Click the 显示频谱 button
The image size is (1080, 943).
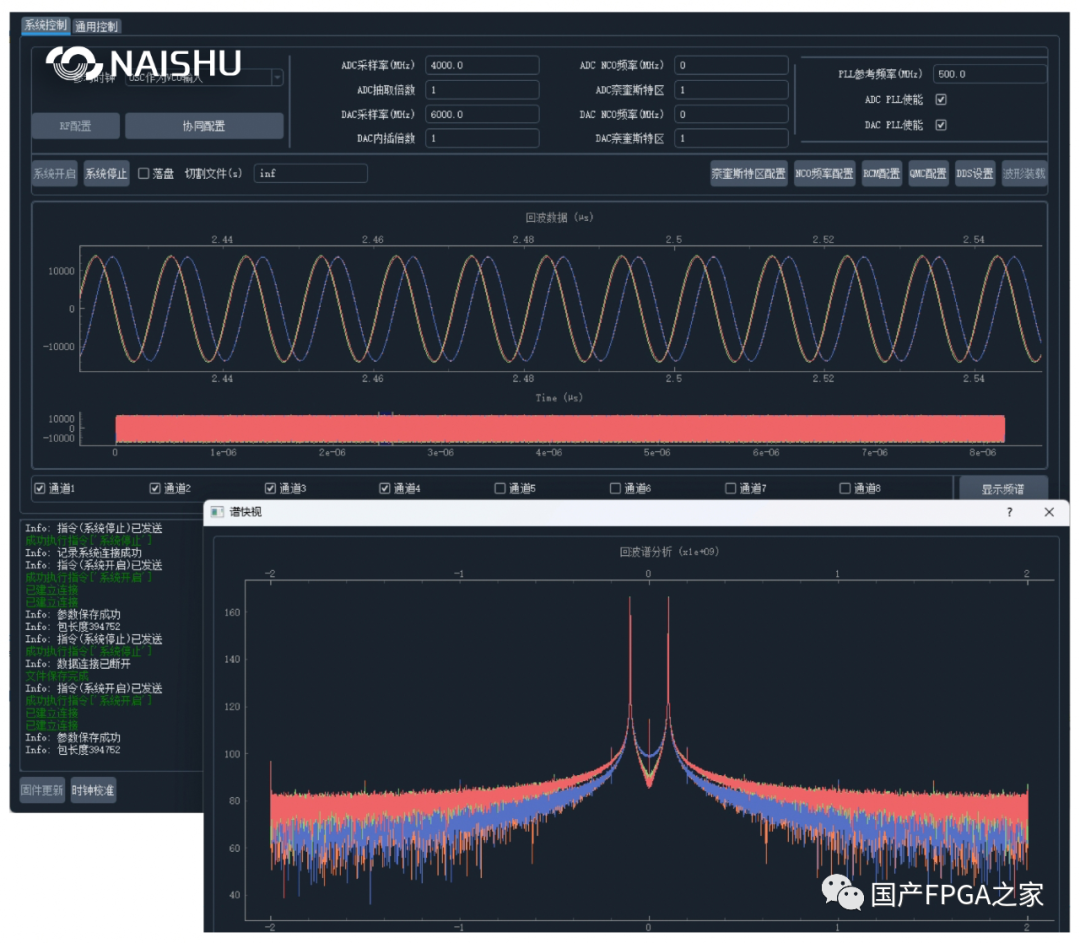[1003, 489]
